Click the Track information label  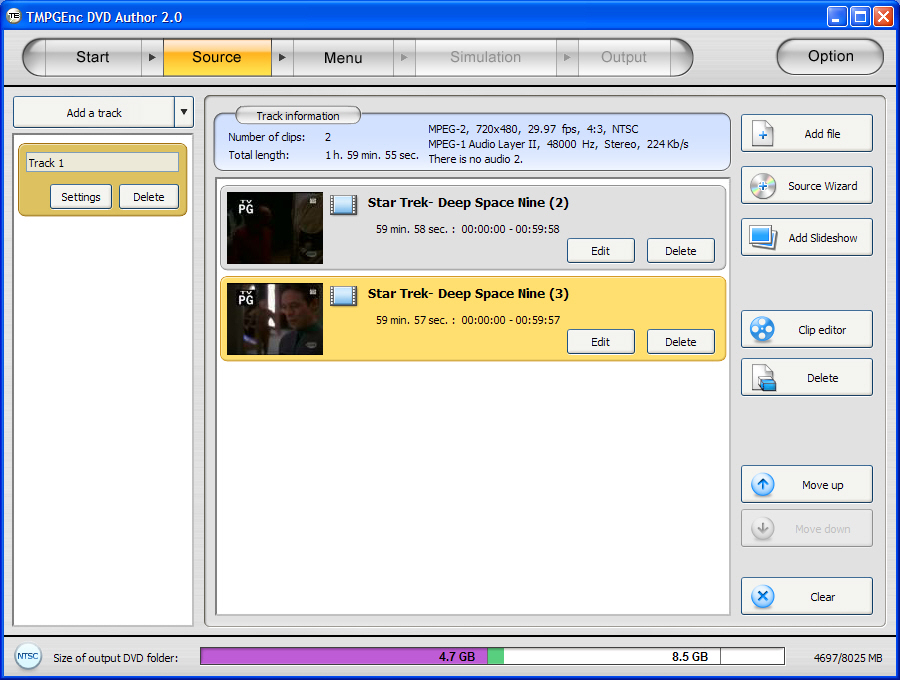click(x=298, y=115)
